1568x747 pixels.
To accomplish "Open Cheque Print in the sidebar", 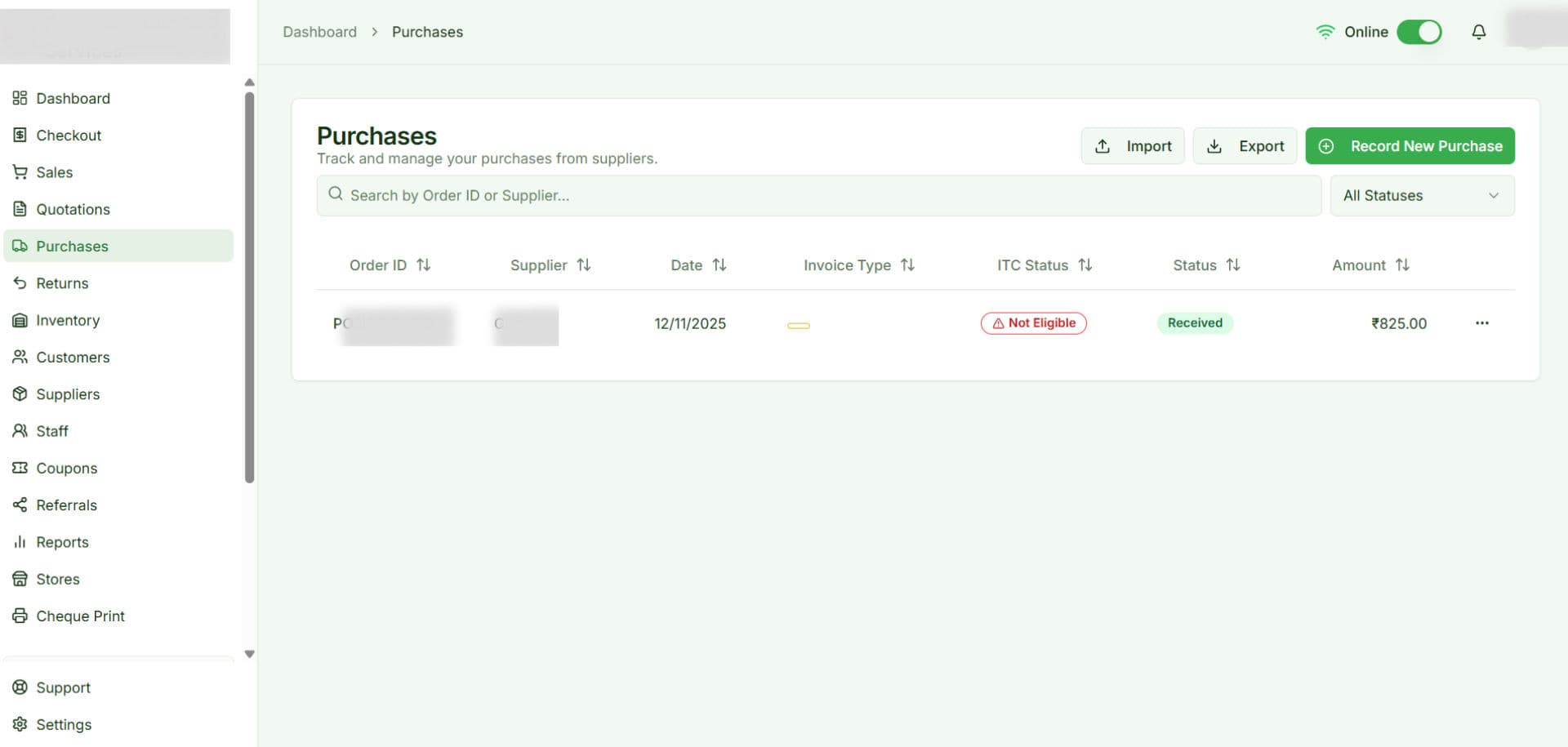I will [x=80, y=616].
